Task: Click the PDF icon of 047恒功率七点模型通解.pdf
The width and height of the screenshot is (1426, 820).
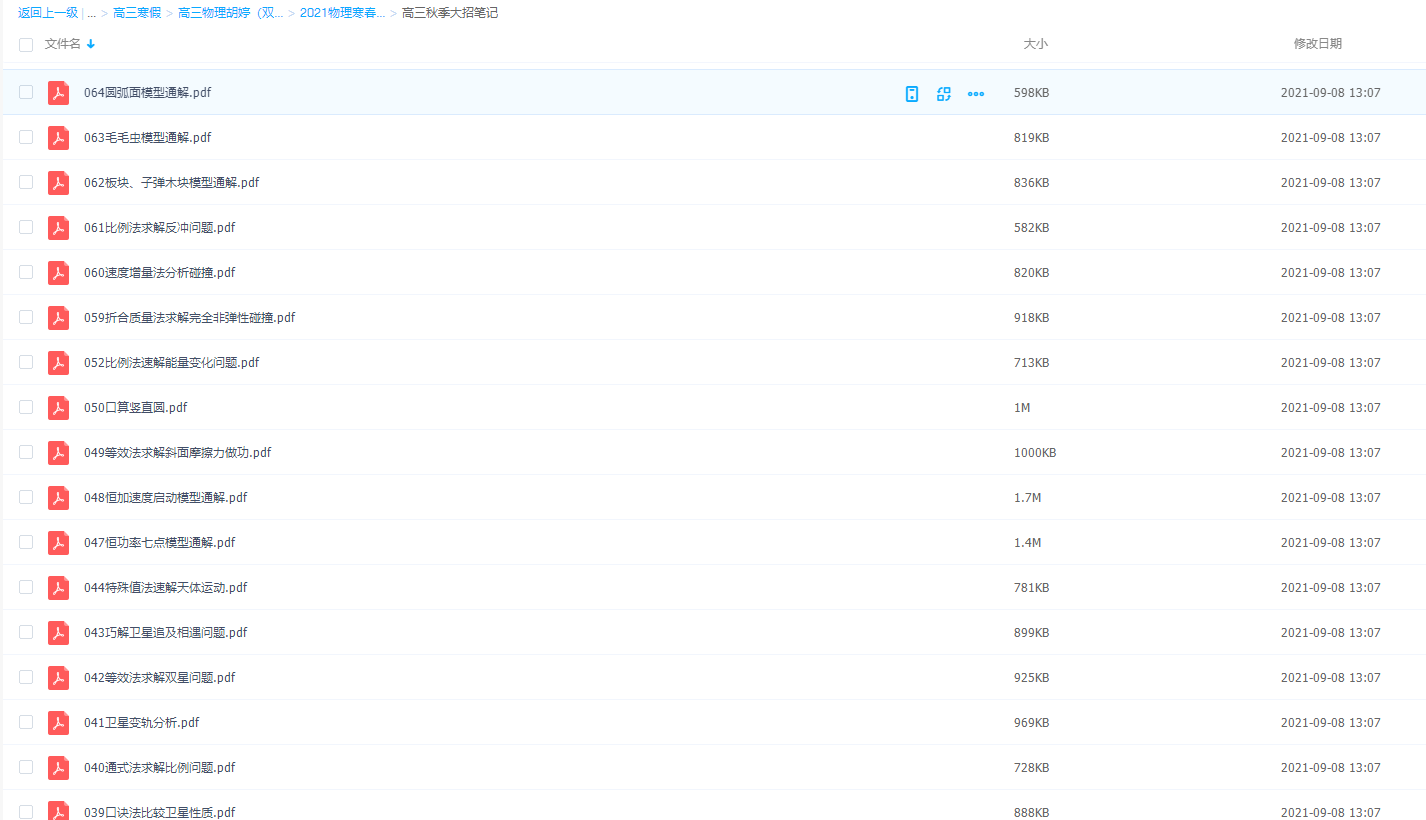Action: (x=59, y=543)
